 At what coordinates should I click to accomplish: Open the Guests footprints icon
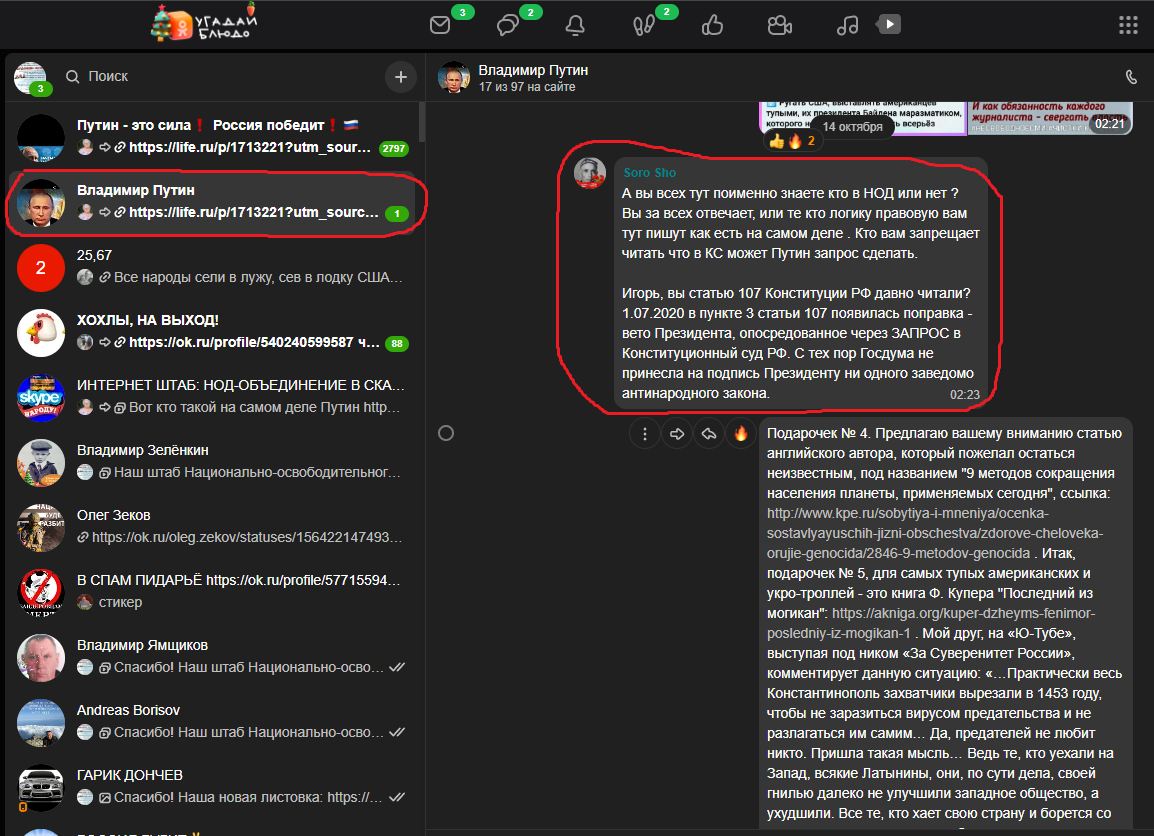coord(643,26)
